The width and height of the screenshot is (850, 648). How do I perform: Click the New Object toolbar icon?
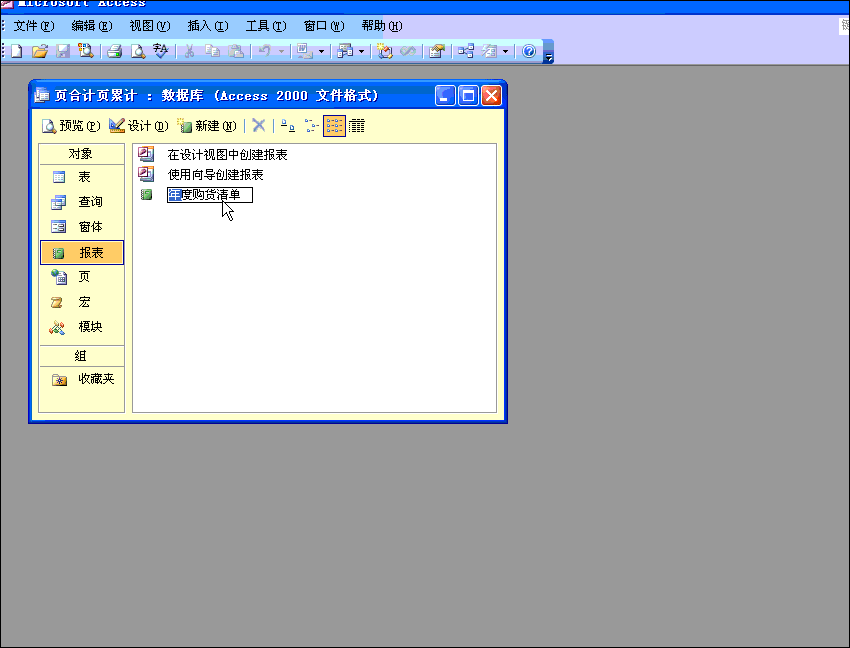(490, 52)
